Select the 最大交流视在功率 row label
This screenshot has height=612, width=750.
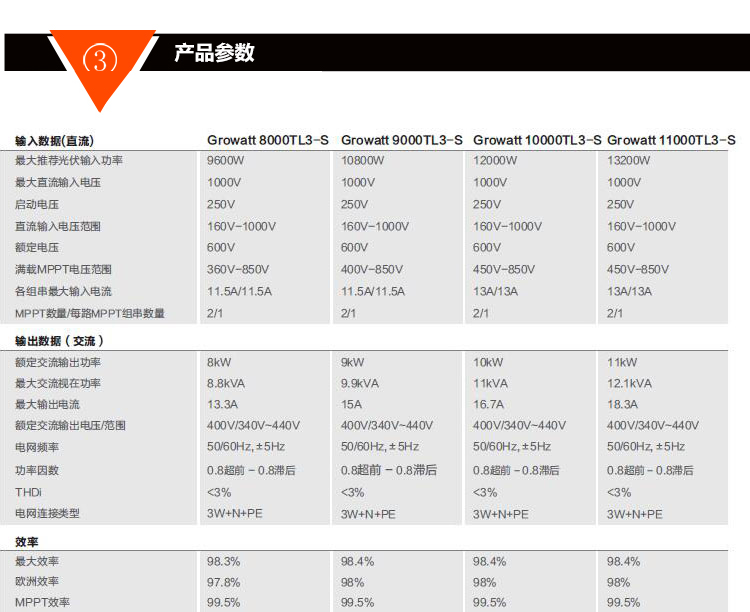click(x=58, y=383)
